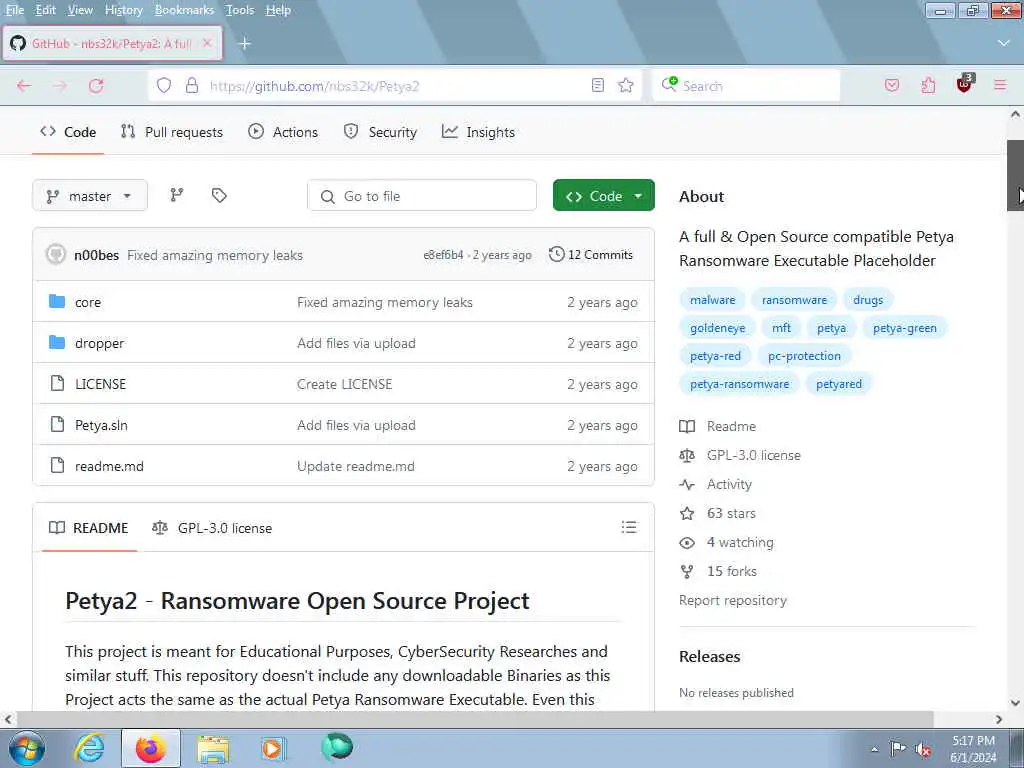This screenshot has width=1024, height=768.
Task: Open the uBlock Origin extension icon
Action: coord(964,84)
